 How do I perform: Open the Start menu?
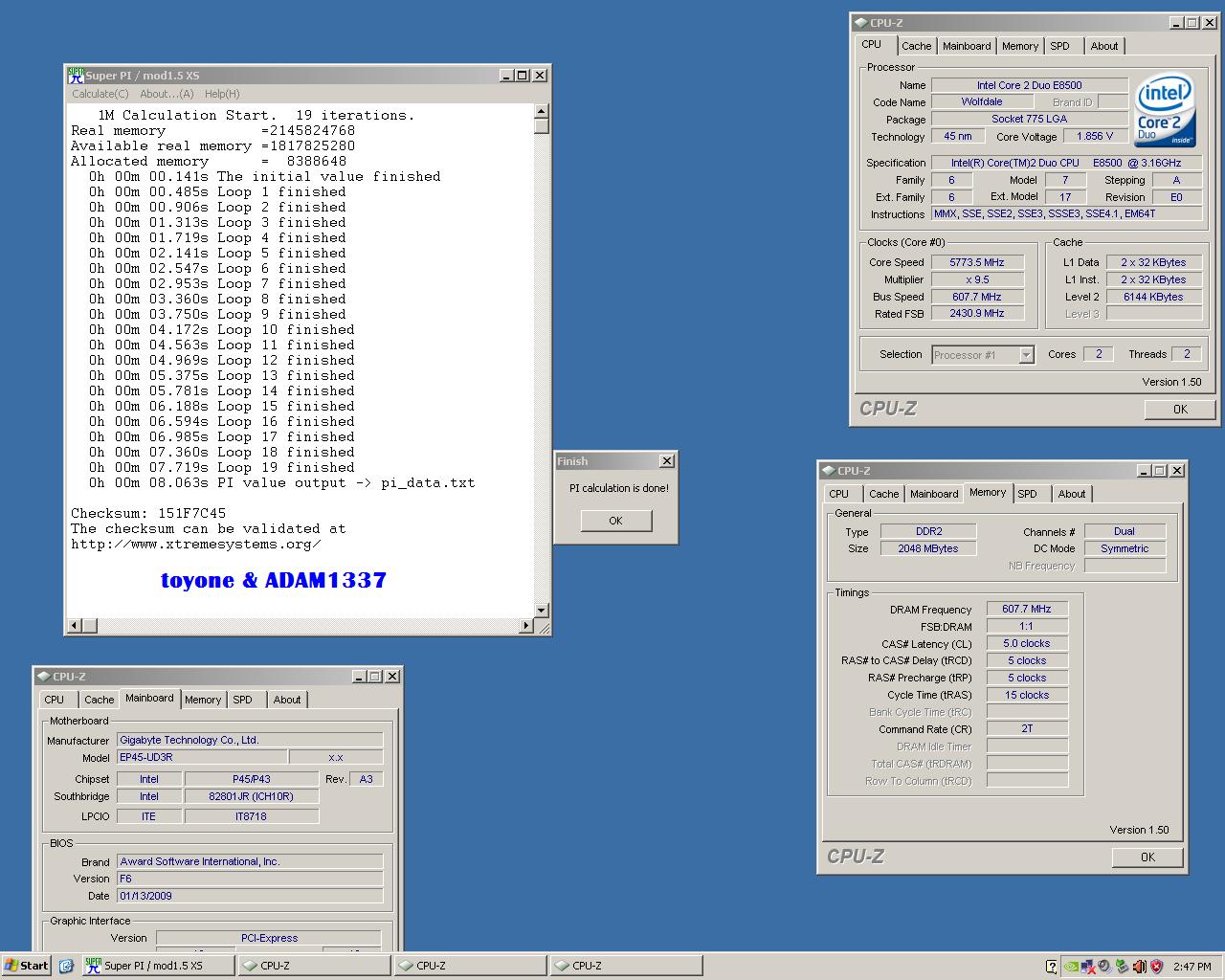pos(27,966)
